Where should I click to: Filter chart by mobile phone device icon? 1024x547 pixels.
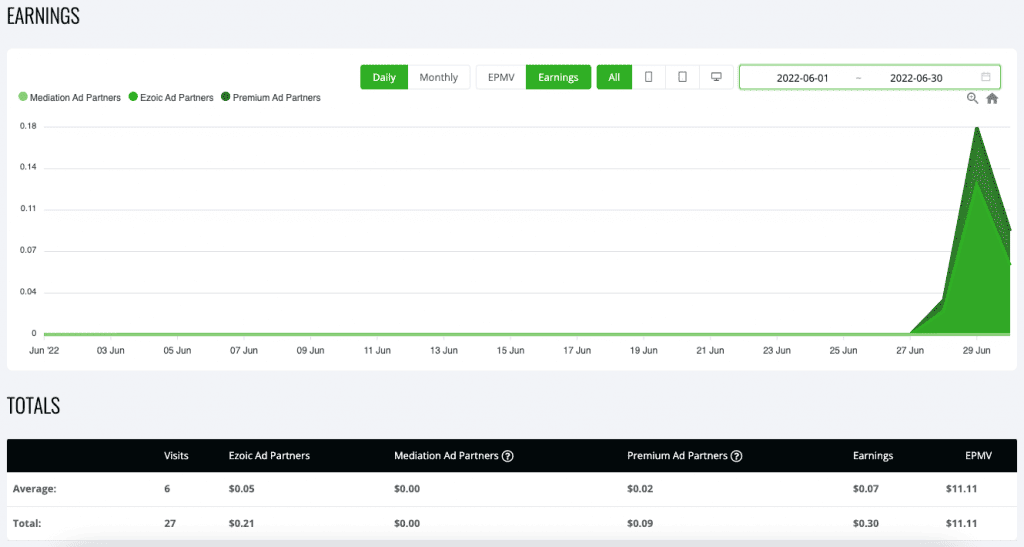[x=648, y=77]
